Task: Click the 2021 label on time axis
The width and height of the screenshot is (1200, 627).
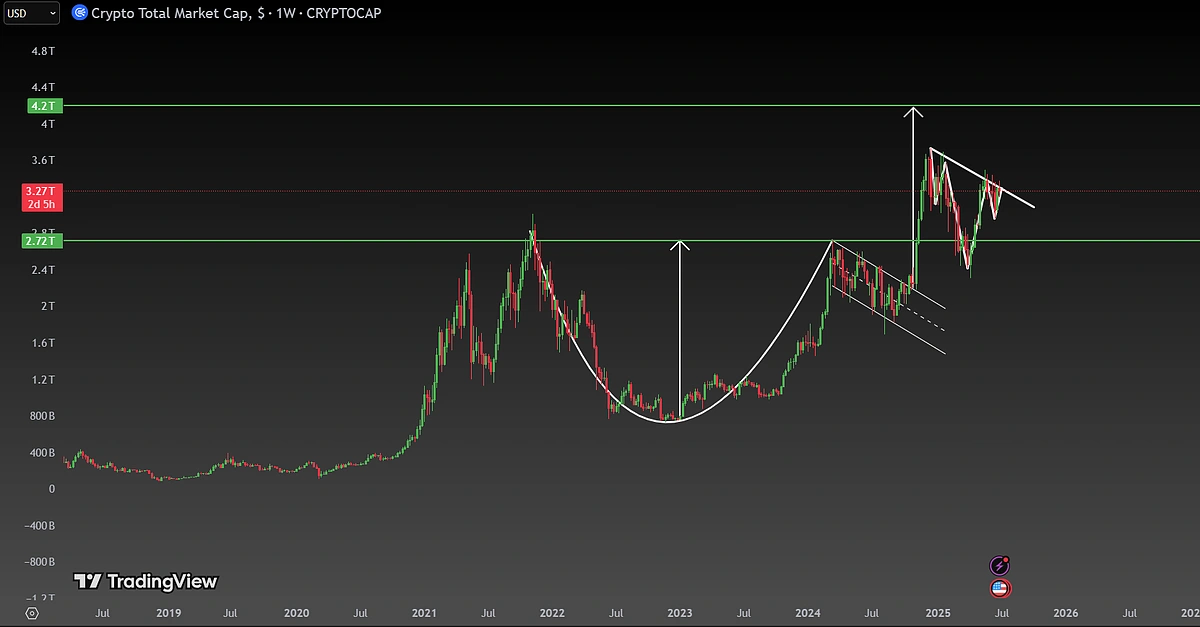Action: pyautogui.click(x=424, y=612)
